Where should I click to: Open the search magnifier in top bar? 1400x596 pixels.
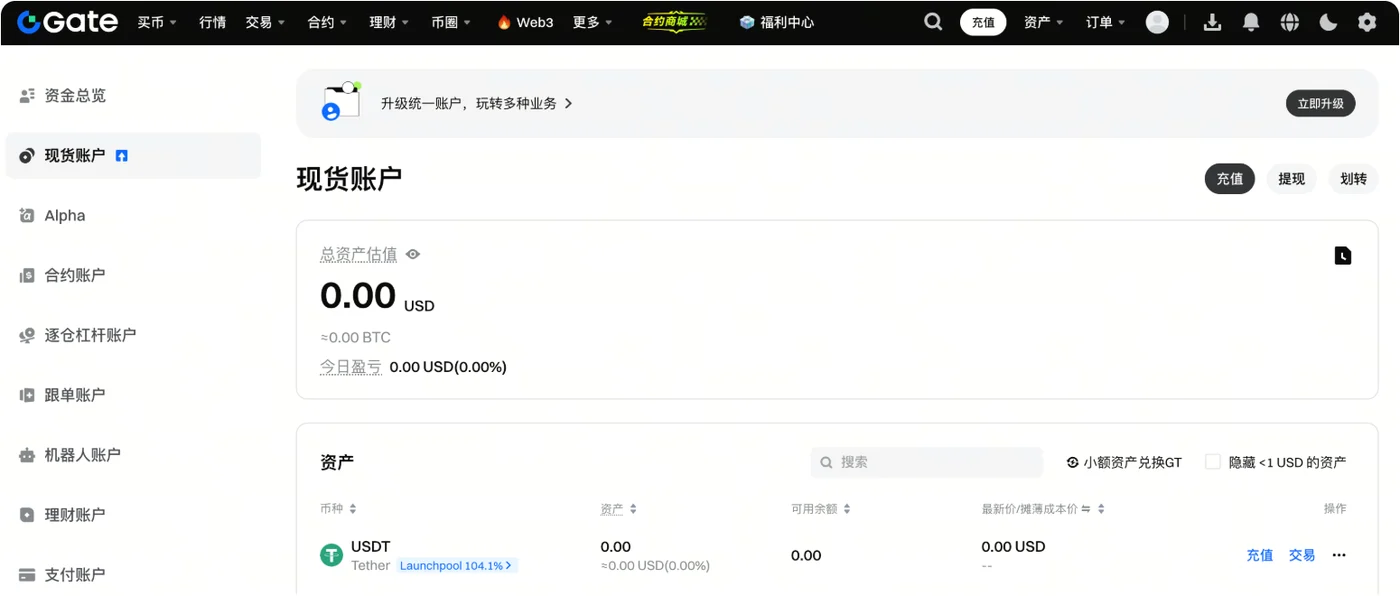coord(933,22)
